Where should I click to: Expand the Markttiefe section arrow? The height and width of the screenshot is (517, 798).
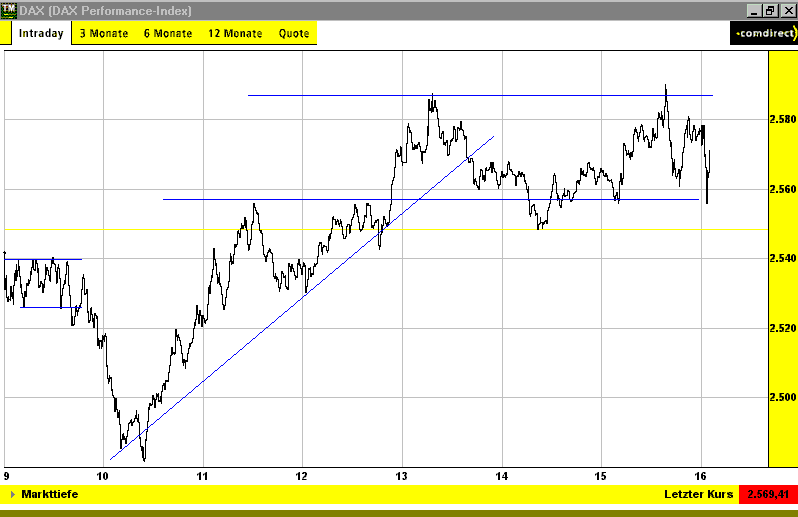tap(13, 494)
